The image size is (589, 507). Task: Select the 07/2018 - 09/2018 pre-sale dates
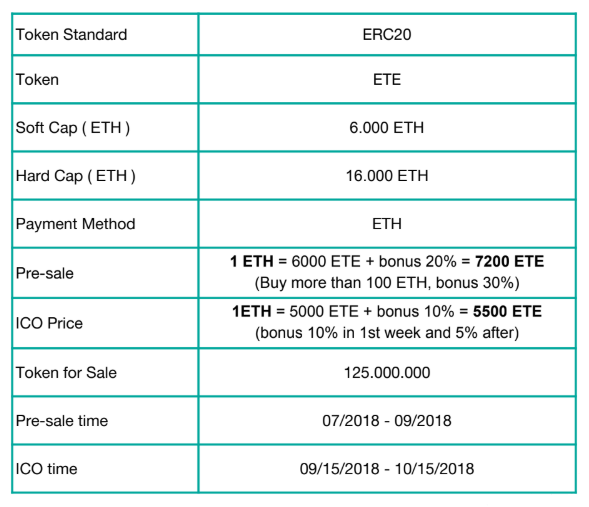coord(387,421)
